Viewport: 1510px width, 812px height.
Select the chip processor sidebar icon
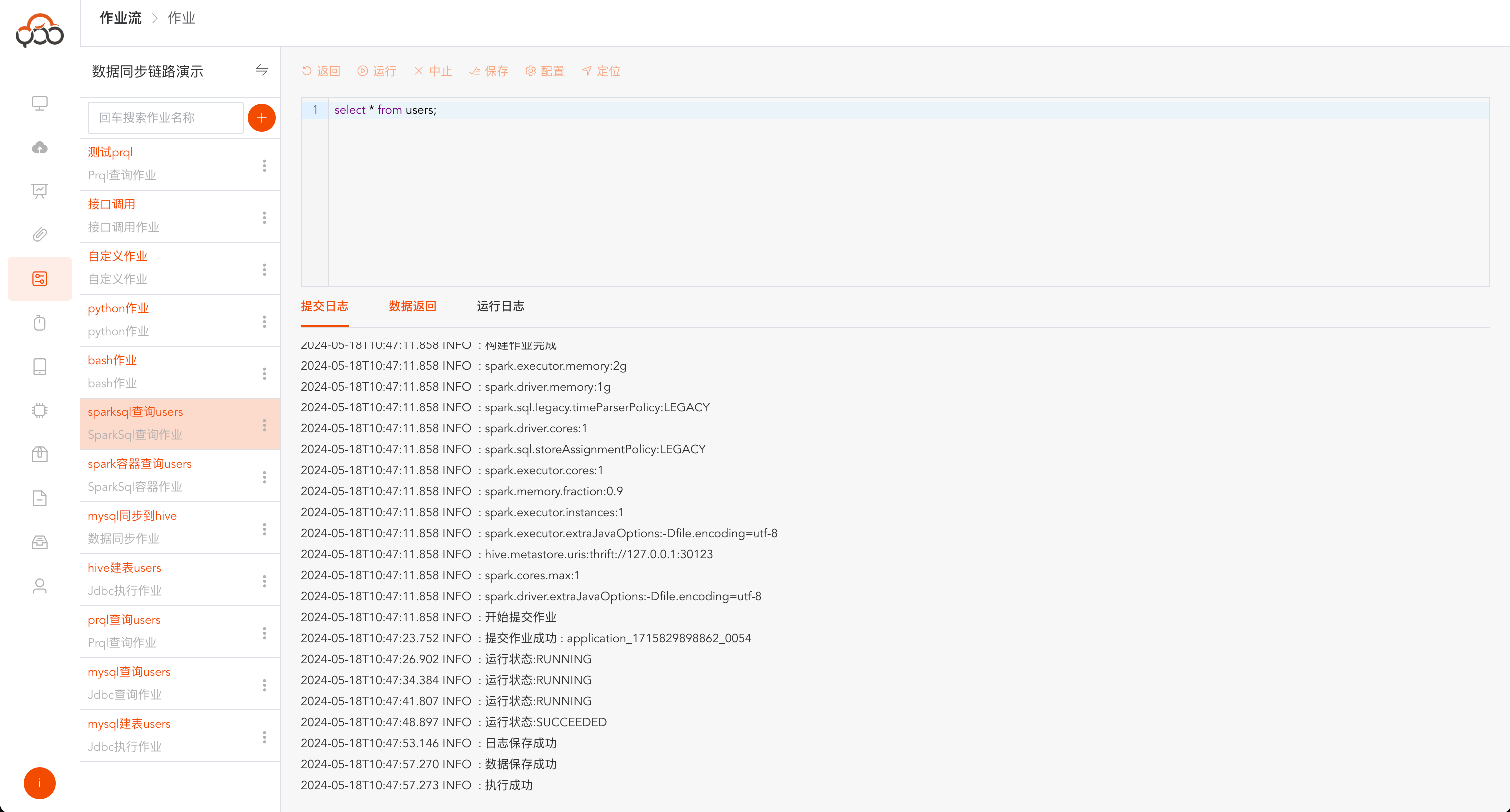pyautogui.click(x=40, y=410)
